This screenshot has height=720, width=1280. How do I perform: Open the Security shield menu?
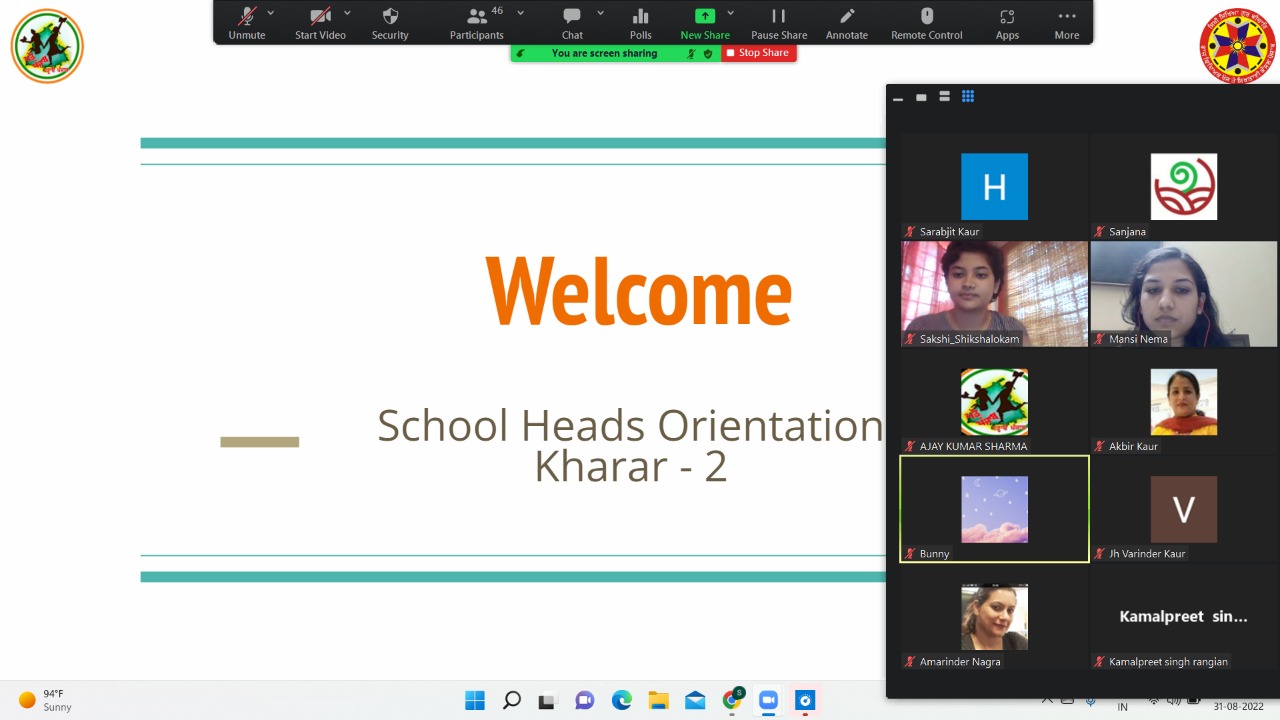tap(390, 22)
